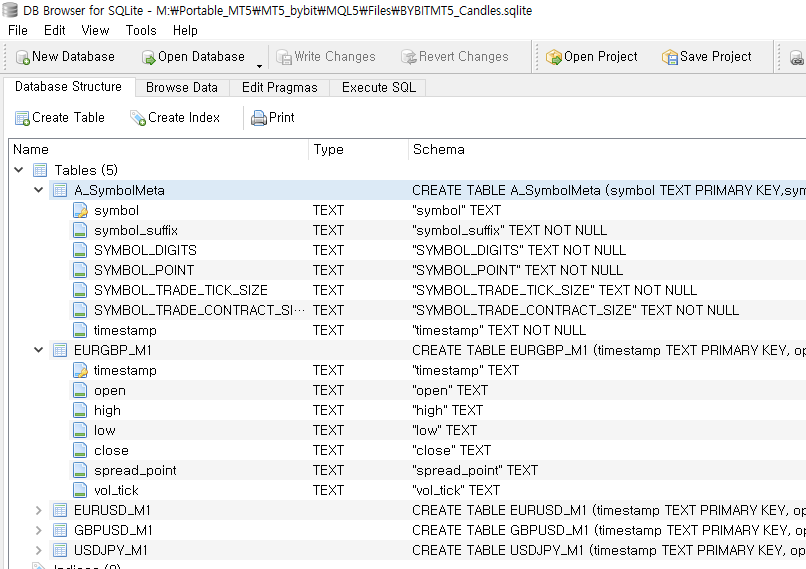Click the SYMBOL_DIGITS field icon
Viewport: 806px width, 569px height.
(x=80, y=250)
